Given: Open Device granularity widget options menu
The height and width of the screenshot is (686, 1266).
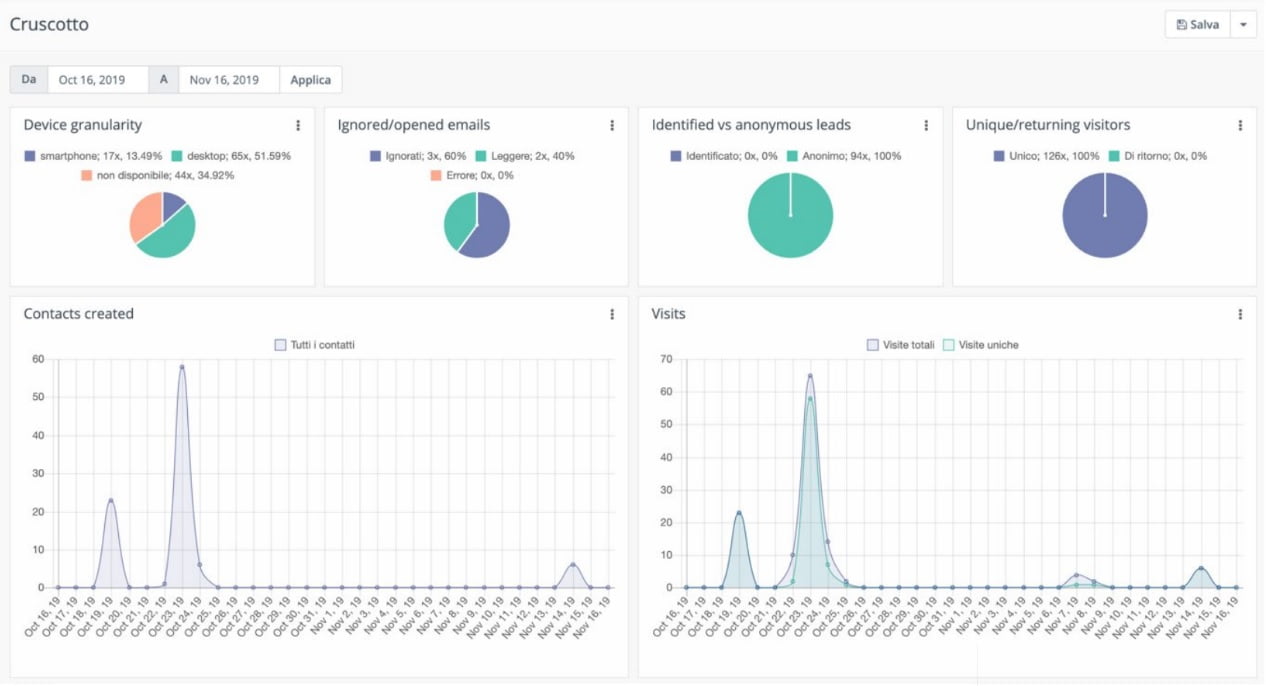Looking at the screenshot, I should [298, 126].
